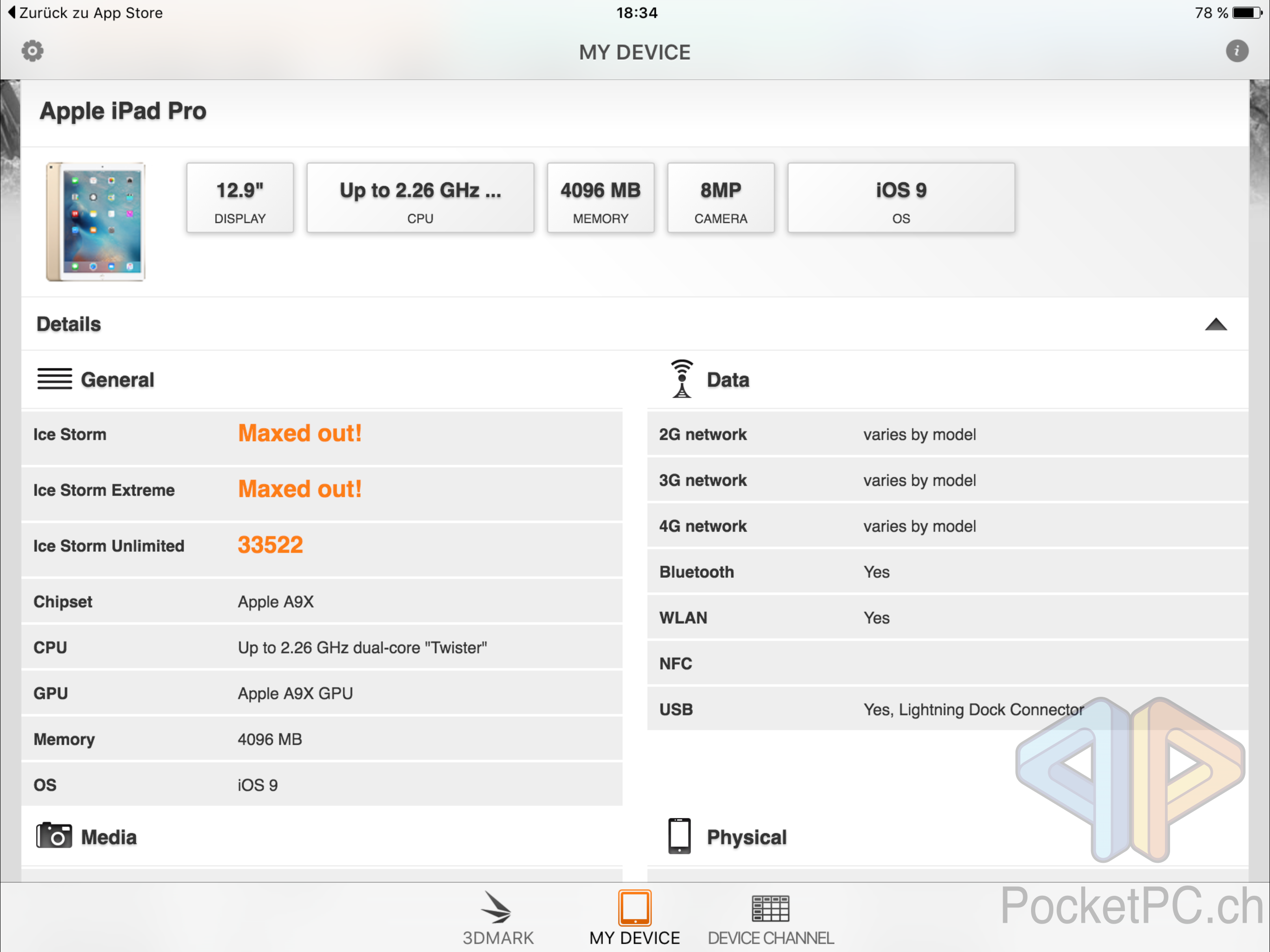Go back to App Store
Image resolution: width=1270 pixels, height=952 pixels.
(86, 13)
